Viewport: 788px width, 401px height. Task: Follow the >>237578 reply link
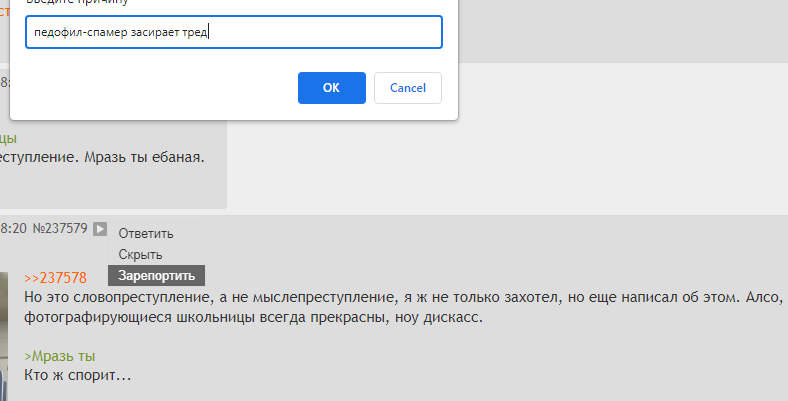pyautogui.click(x=55, y=278)
